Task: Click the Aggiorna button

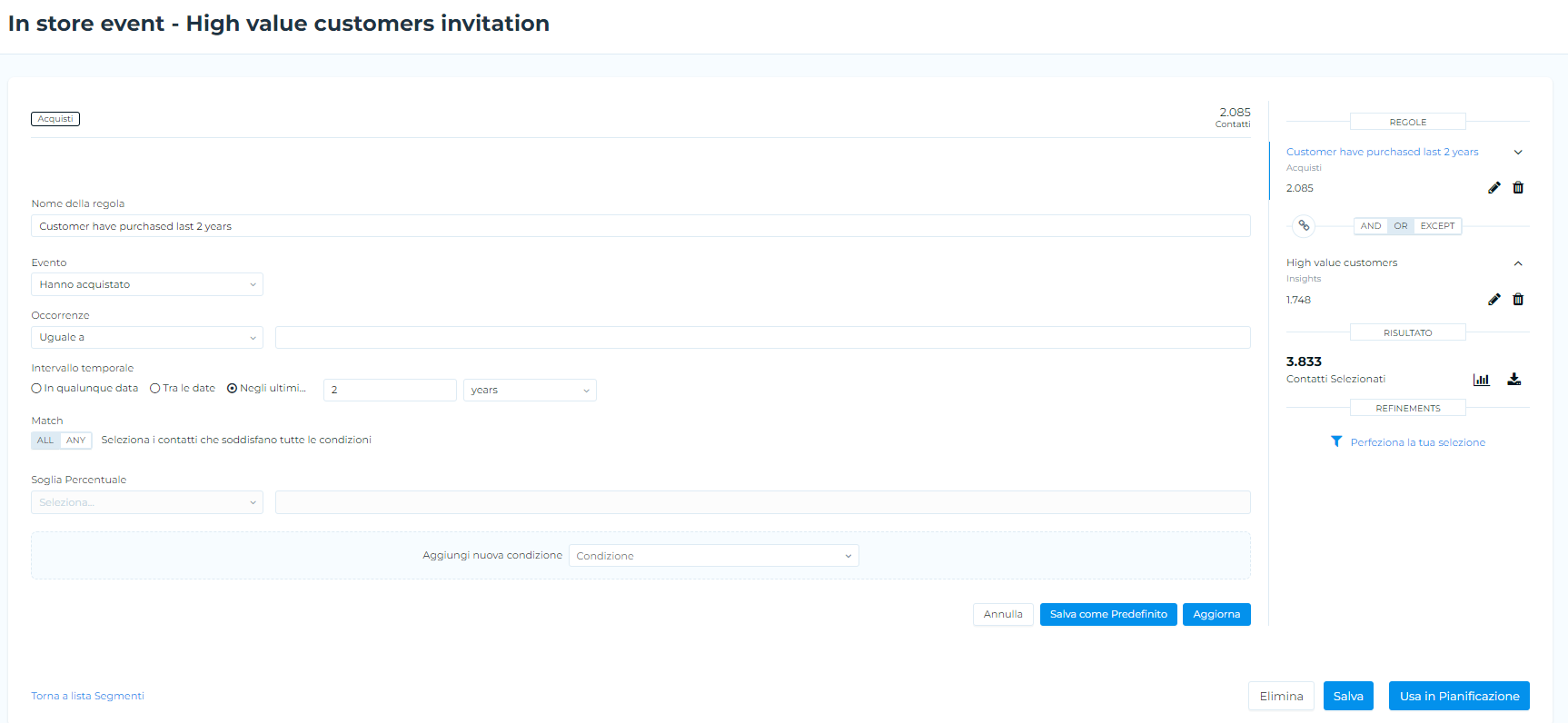Action: tap(1216, 615)
